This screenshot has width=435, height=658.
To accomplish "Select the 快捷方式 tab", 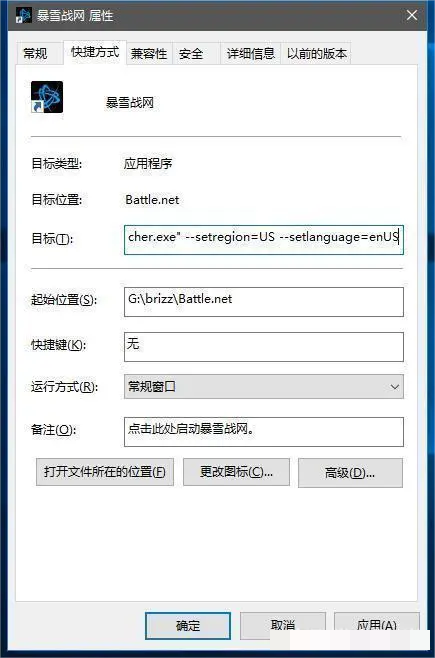I will point(95,52).
